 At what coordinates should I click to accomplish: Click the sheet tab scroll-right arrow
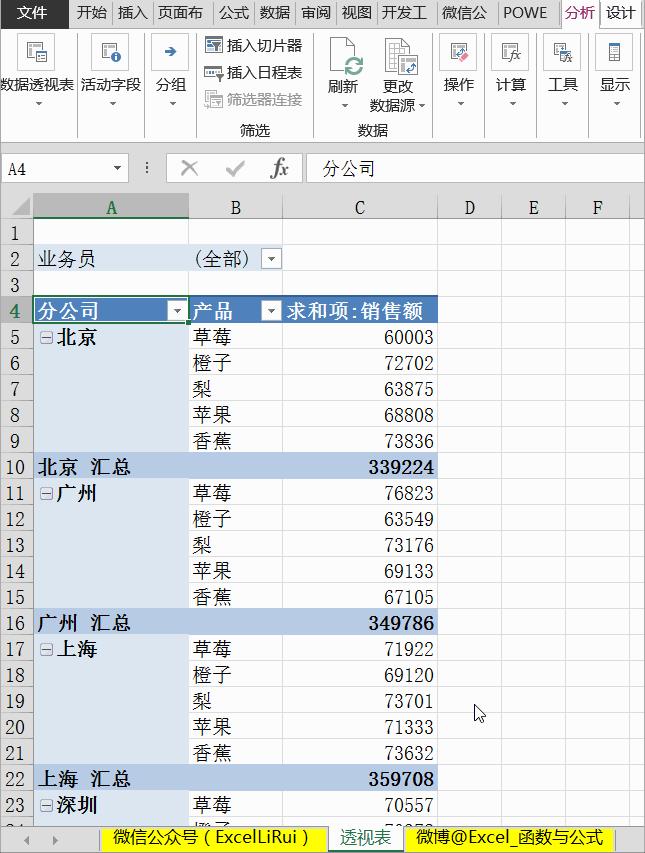(x=55, y=840)
